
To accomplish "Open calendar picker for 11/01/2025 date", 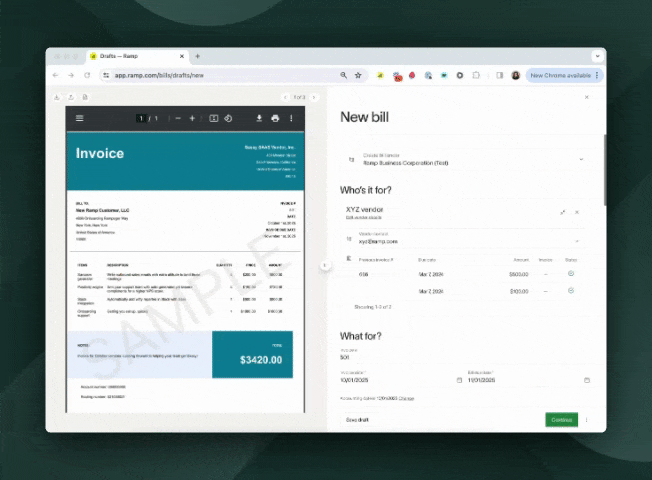I will pyautogui.click(x=587, y=380).
